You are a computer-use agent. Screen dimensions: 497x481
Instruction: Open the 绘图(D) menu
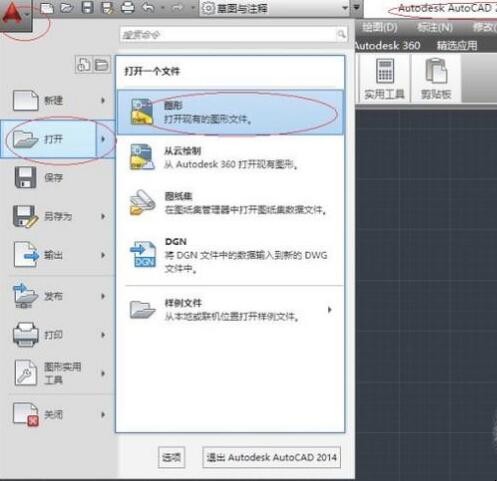pos(380,27)
